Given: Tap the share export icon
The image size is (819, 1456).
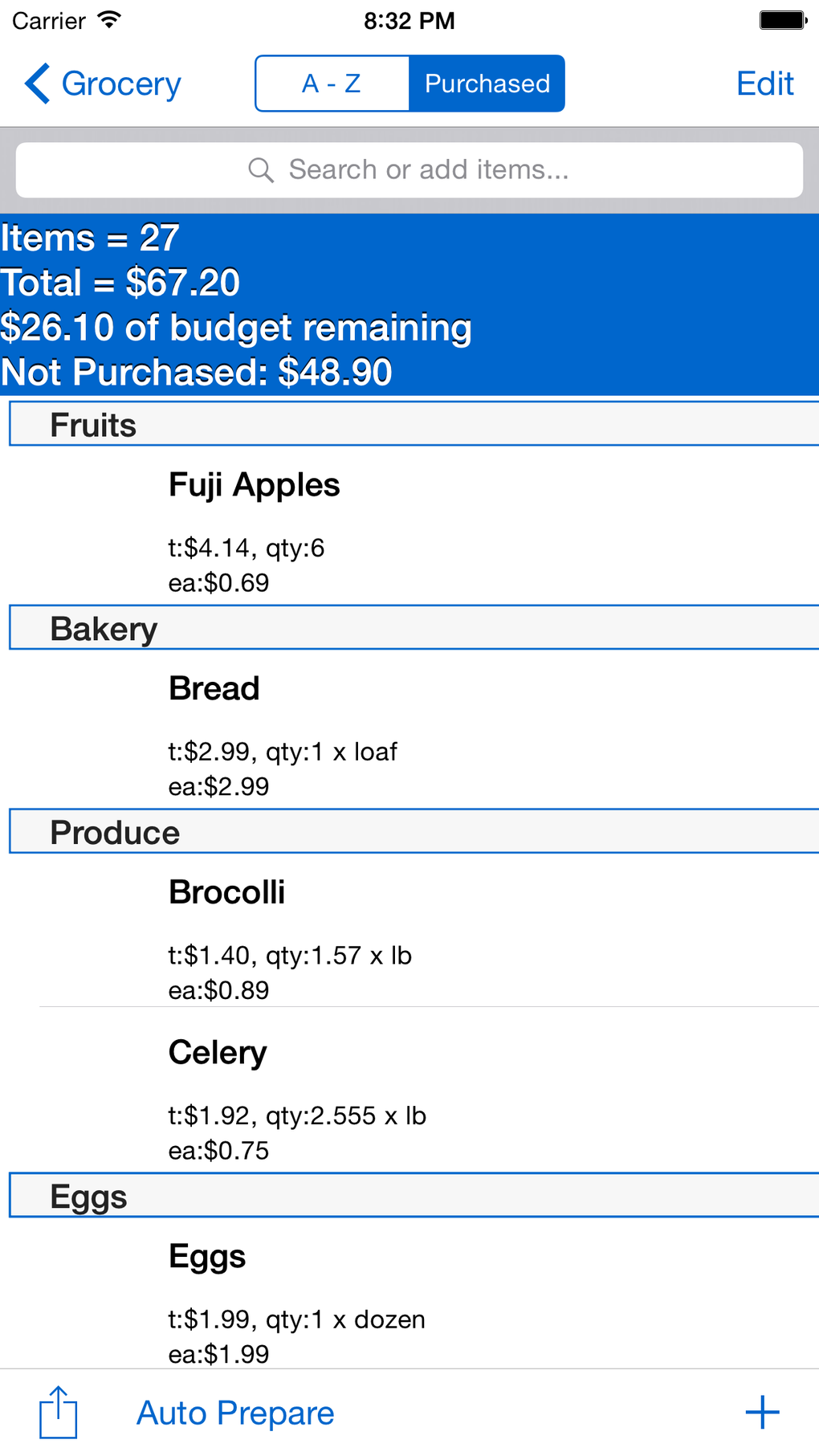Looking at the screenshot, I should [x=57, y=1412].
